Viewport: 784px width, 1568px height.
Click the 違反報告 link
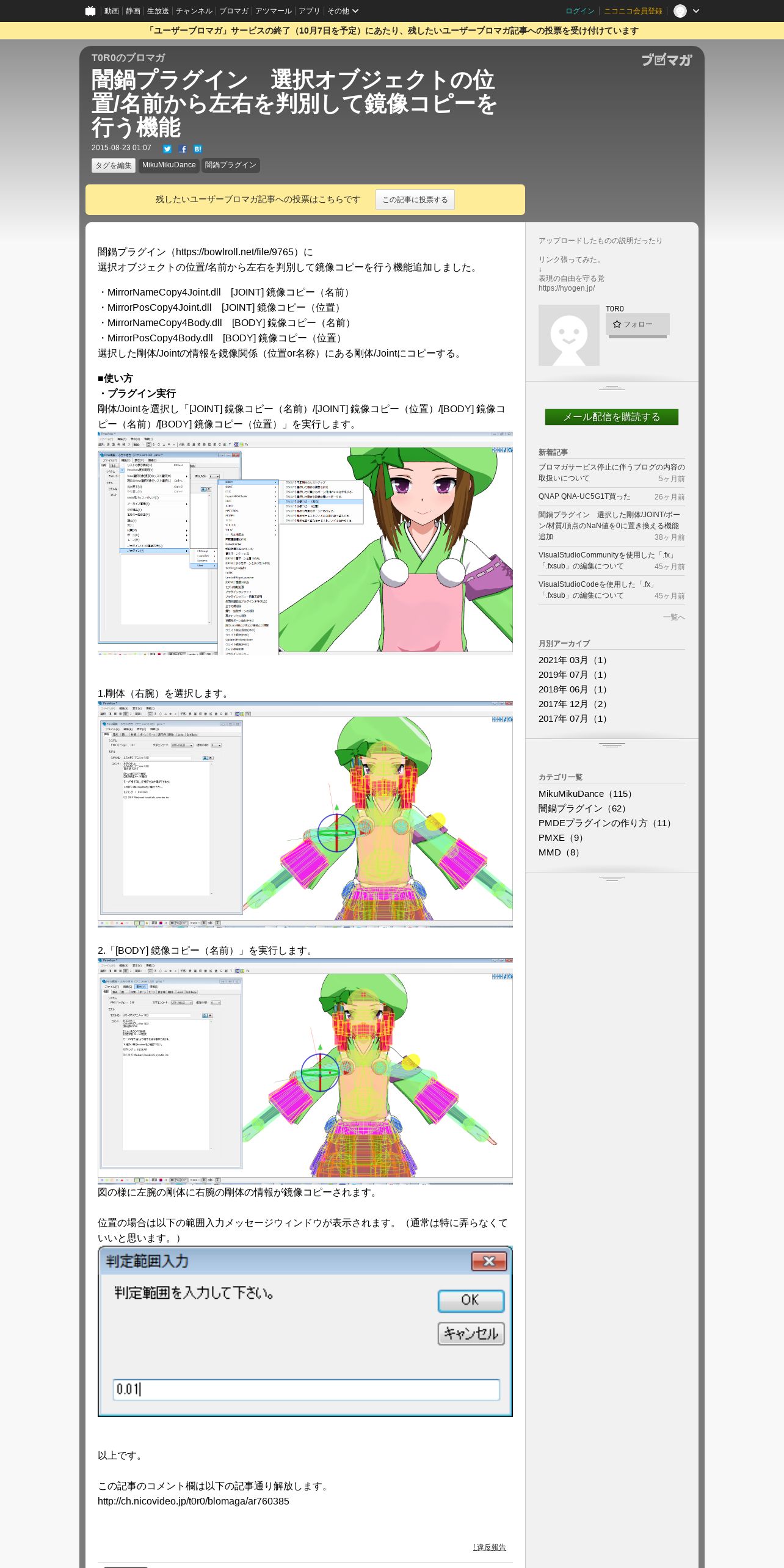[x=490, y=1547]
